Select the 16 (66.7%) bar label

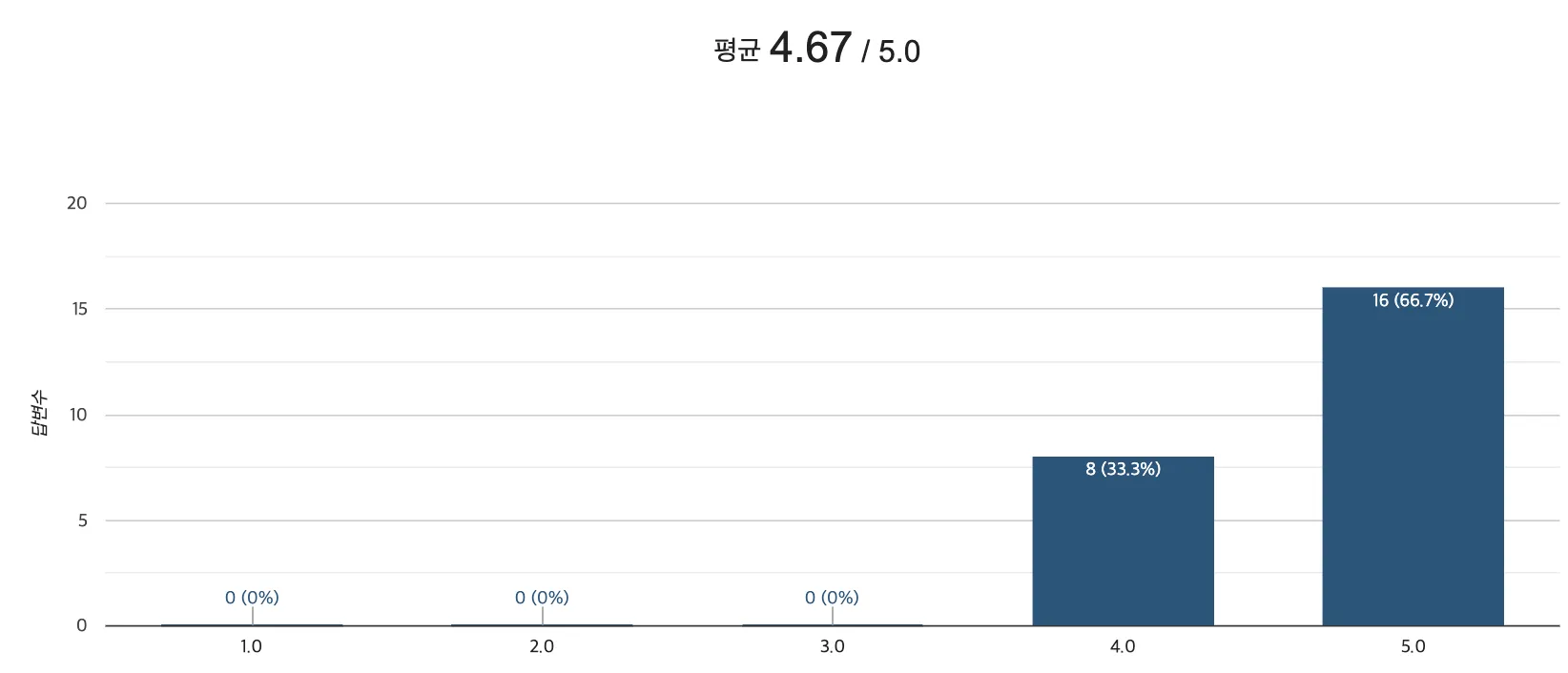point(1413,300)
